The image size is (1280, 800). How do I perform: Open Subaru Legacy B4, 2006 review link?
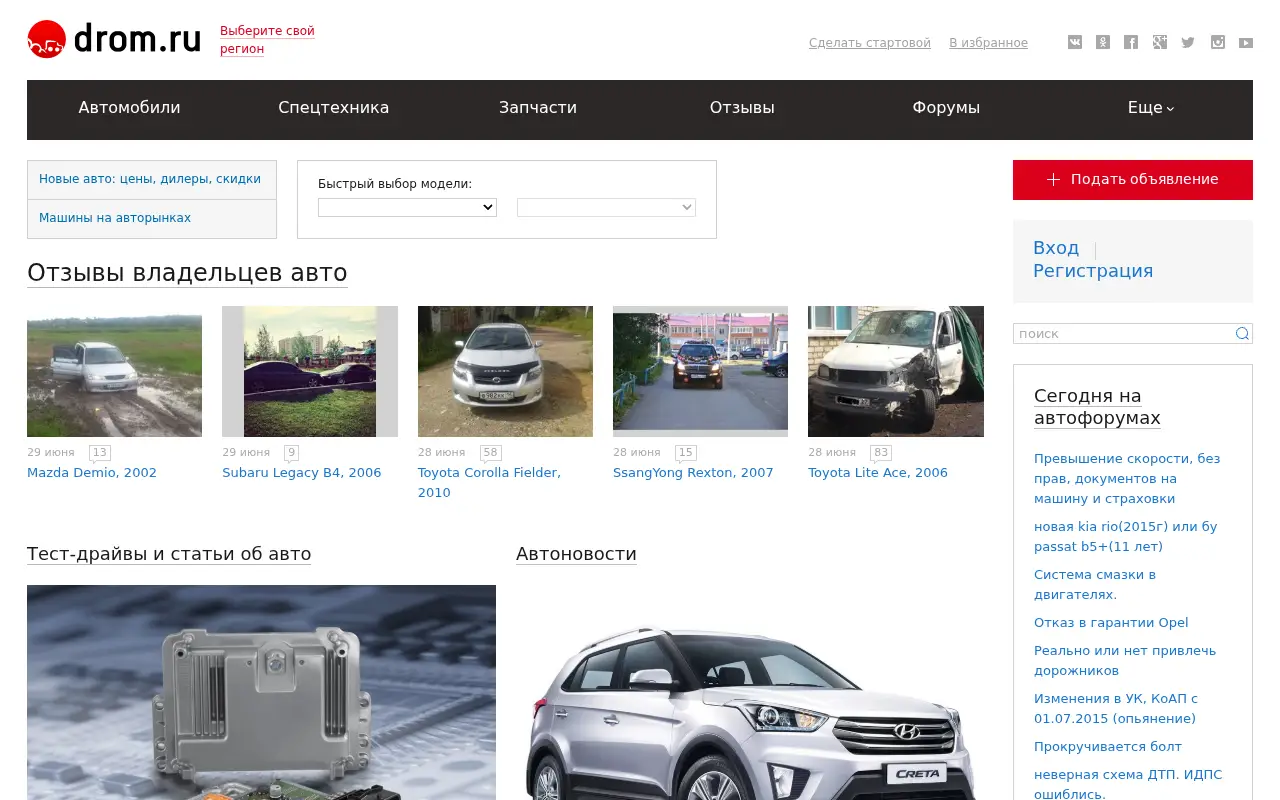click(x=302, y=473)
